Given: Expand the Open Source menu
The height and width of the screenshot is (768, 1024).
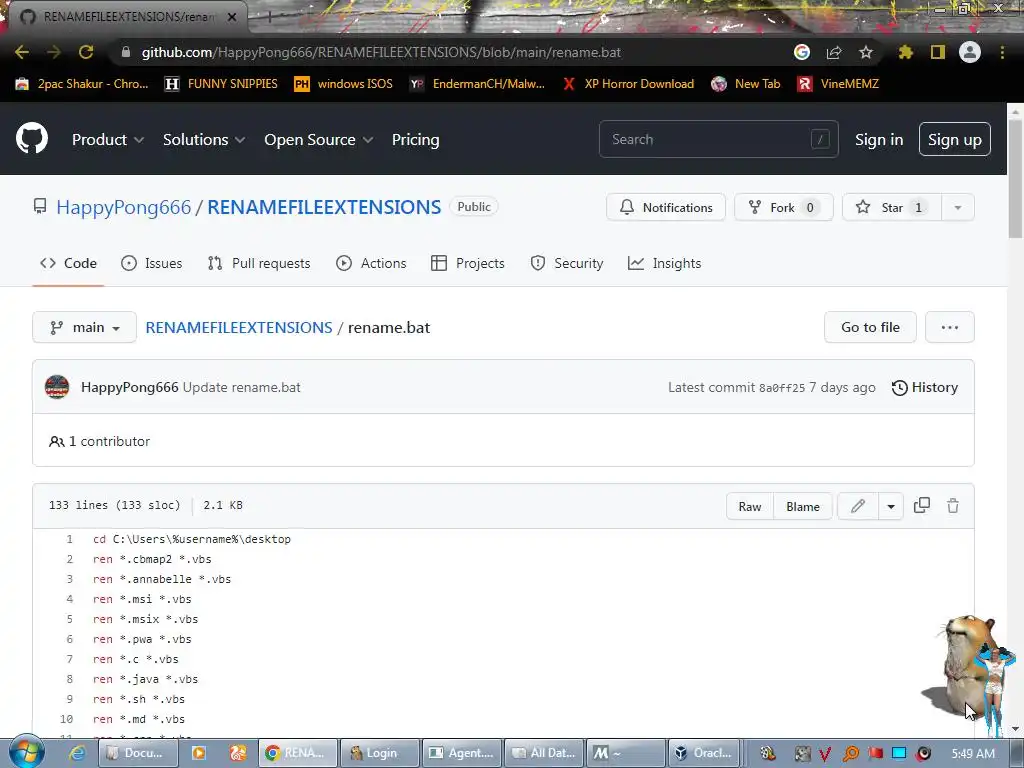Looking at the screenshot, I should [x=318, y=140].
